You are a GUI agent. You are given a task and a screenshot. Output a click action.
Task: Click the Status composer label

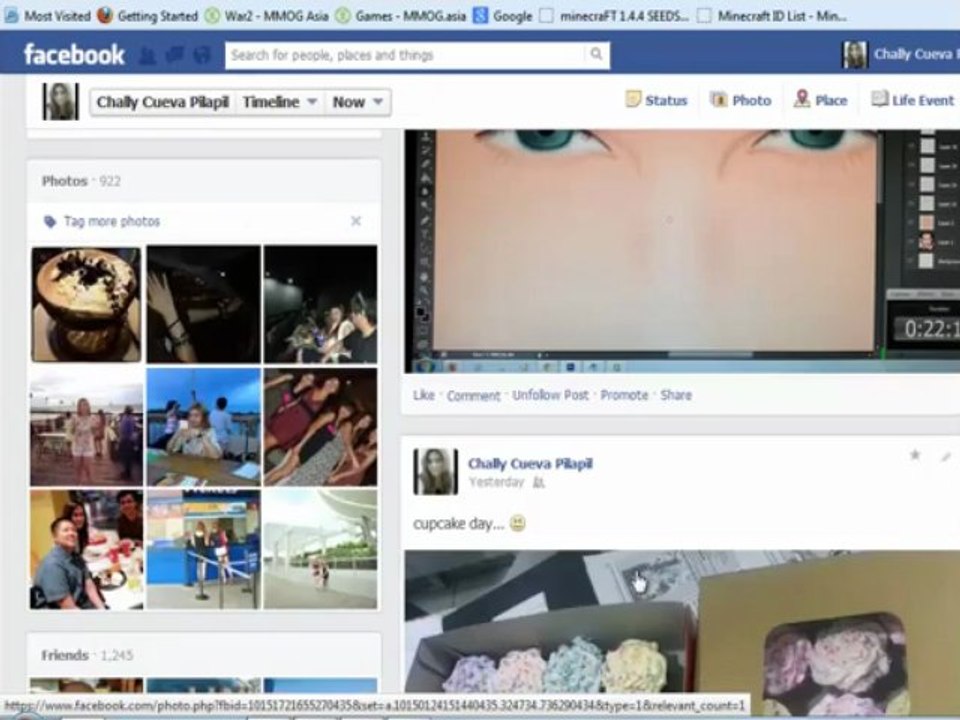tap(666, 100)
